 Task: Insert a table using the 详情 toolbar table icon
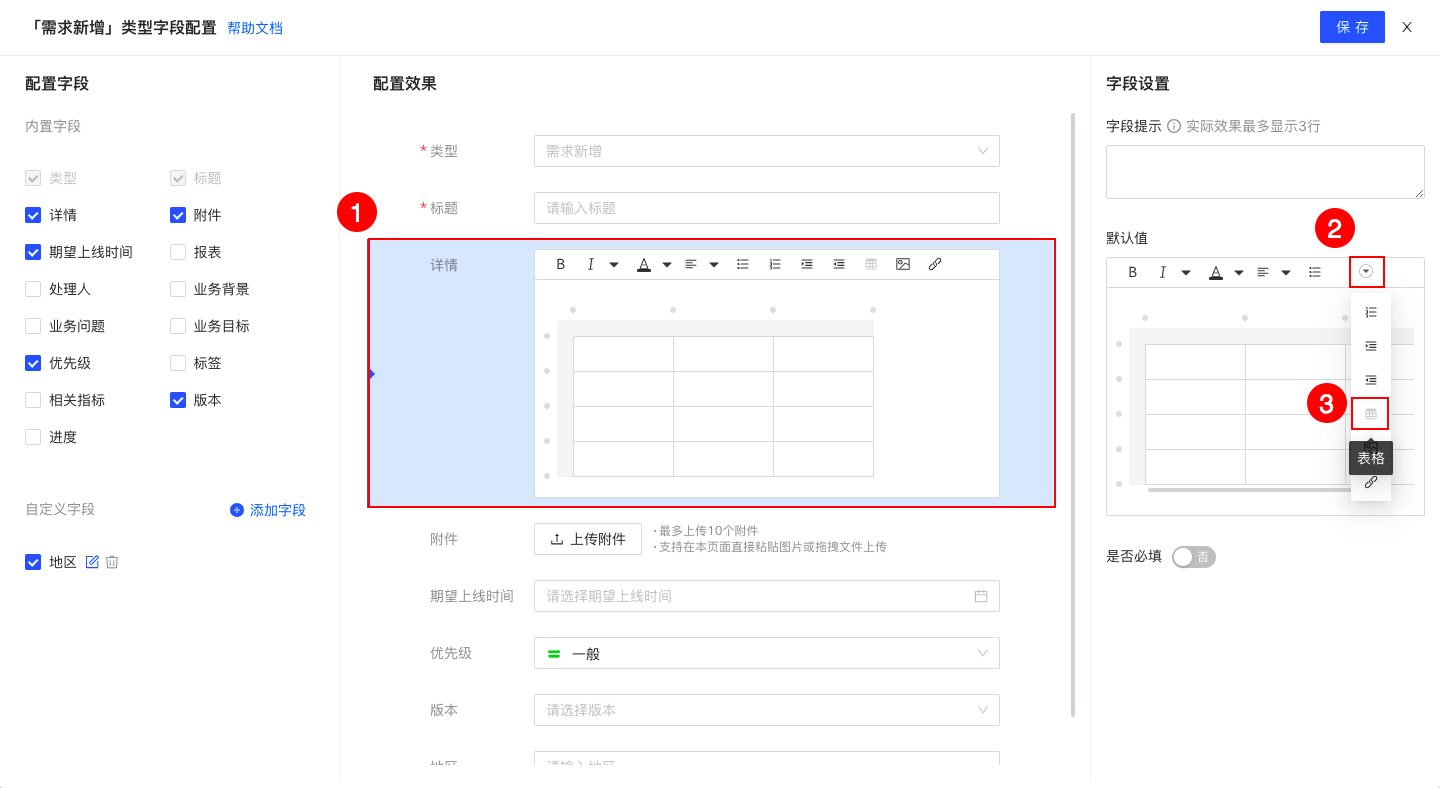coord(871,263)
